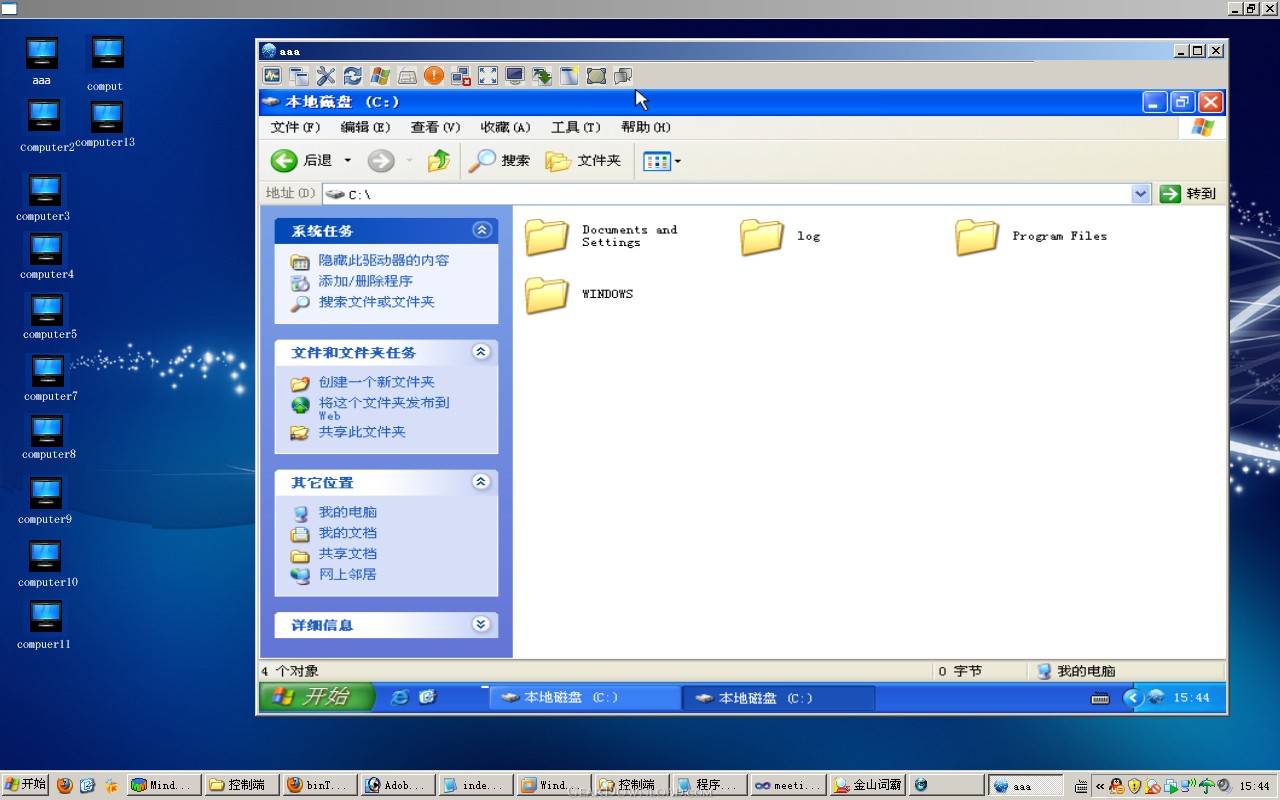Open the 编辑(E) menu
The width and height of the screenshot is (1280, 800).
tap(365, 127)
